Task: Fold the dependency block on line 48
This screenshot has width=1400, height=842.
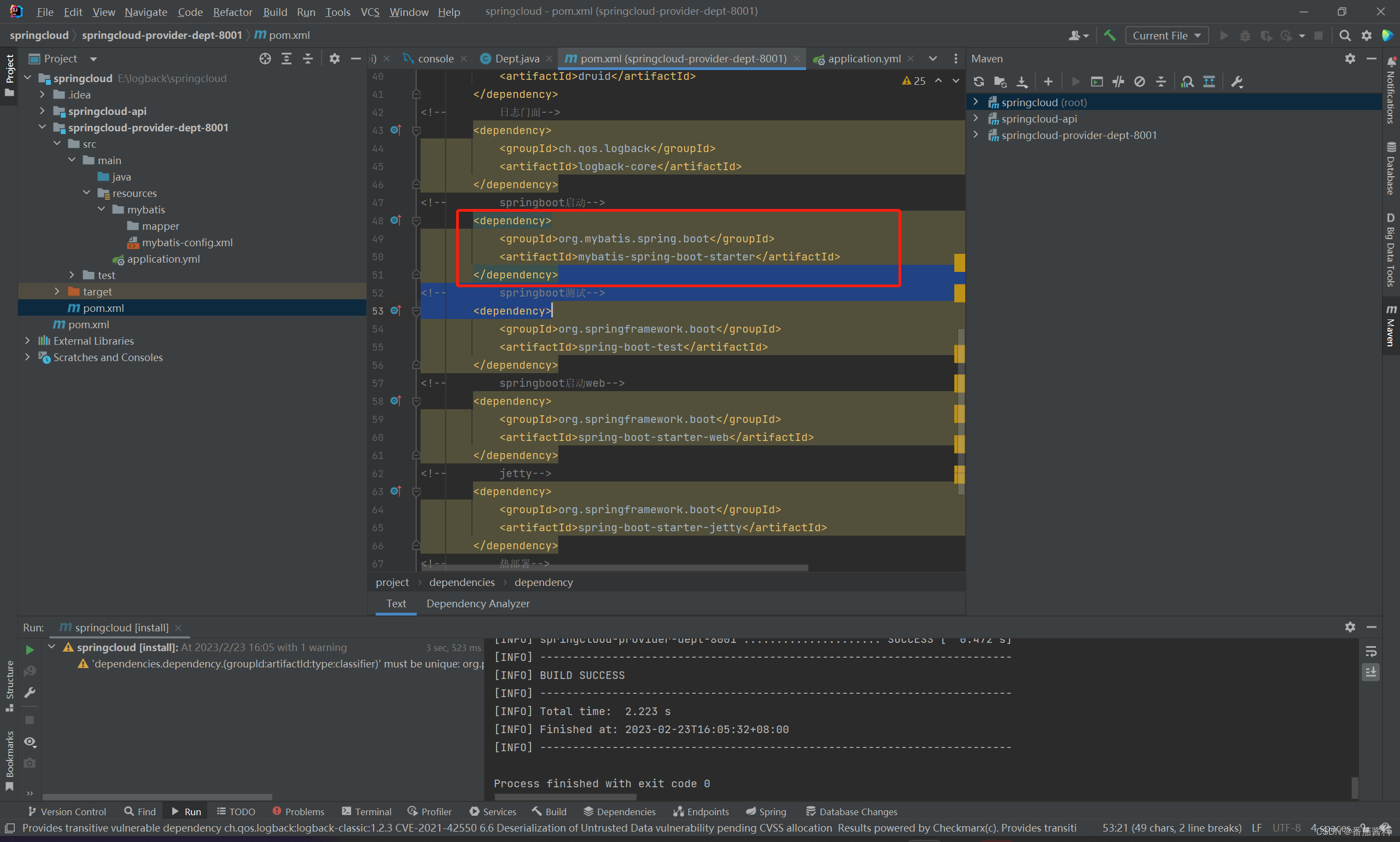Action: point(416,220)
